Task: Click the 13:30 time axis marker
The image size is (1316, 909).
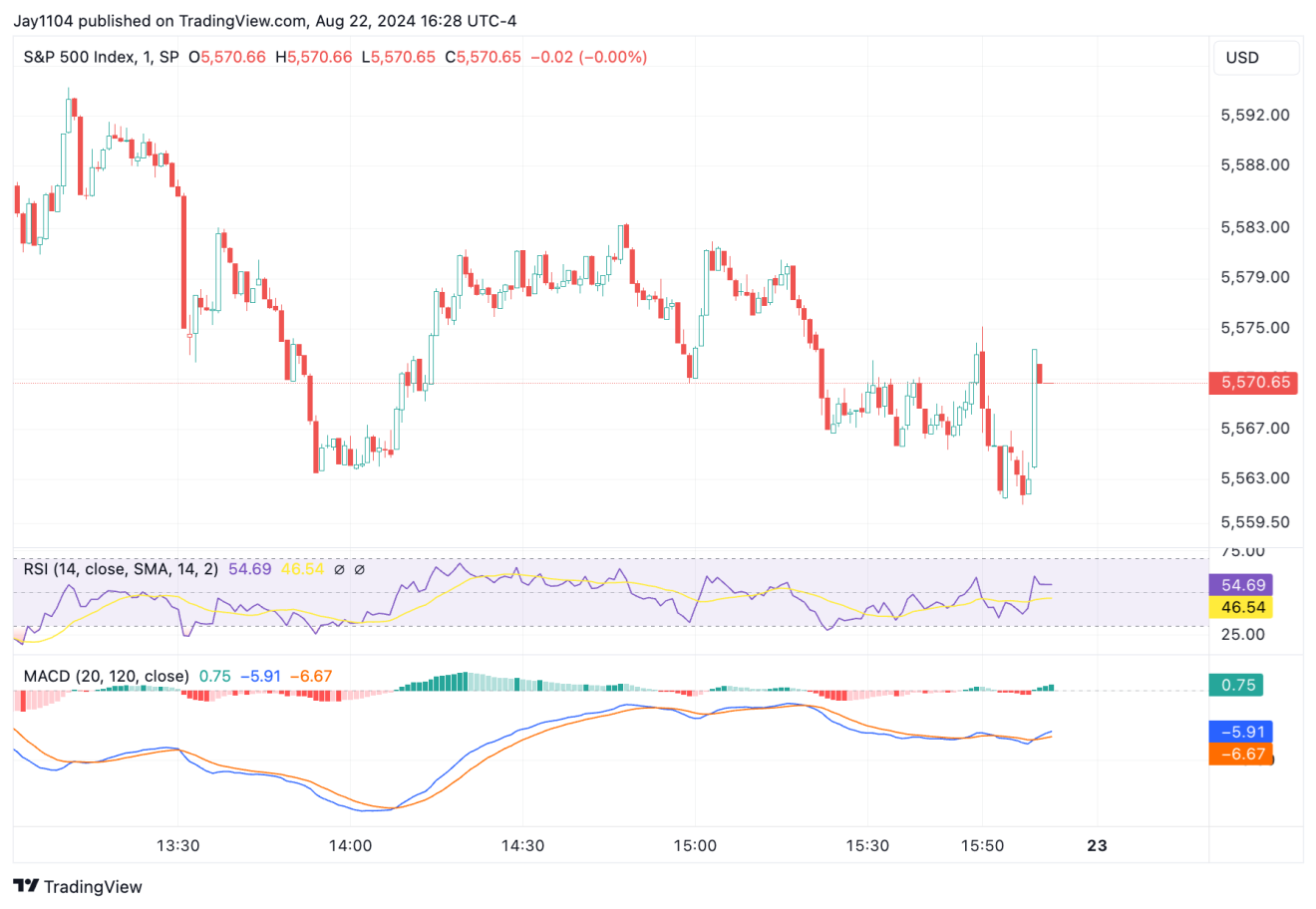Action: pos(177,845)
